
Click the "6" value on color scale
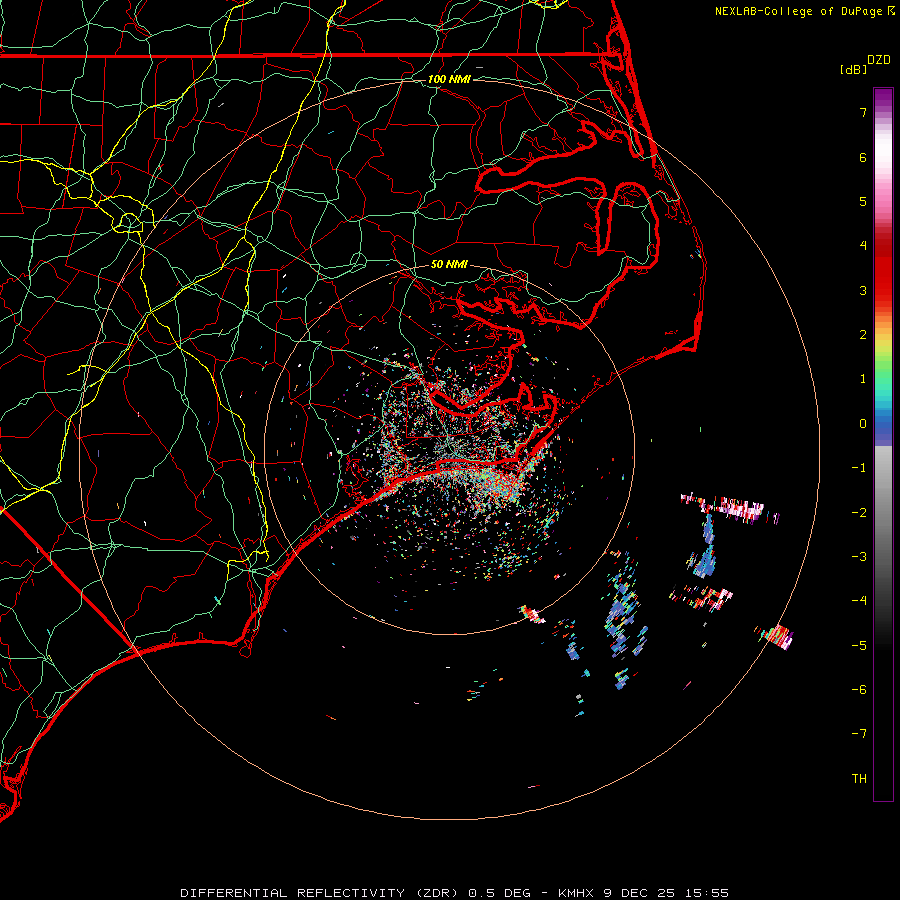(x=863, y=157)
